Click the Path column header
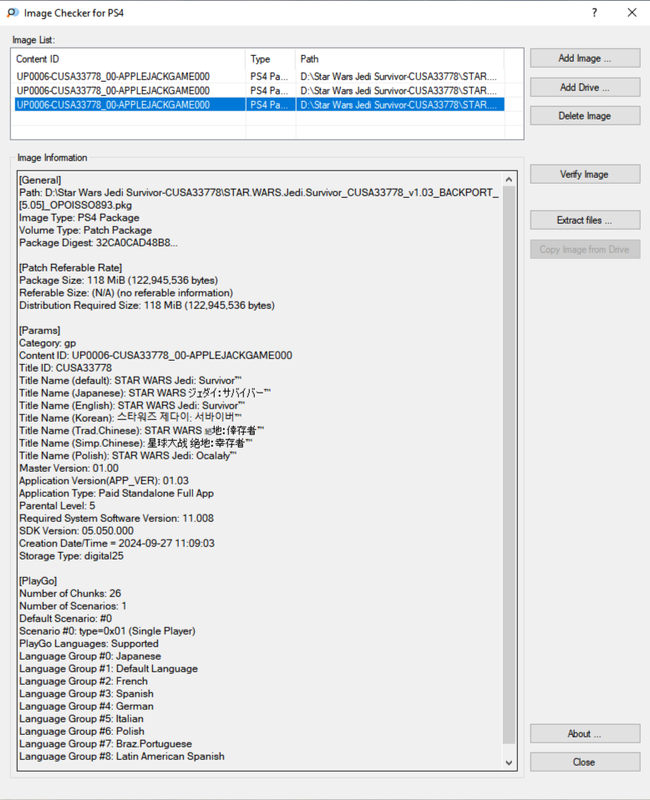The image size is (650, 800). 399,59
